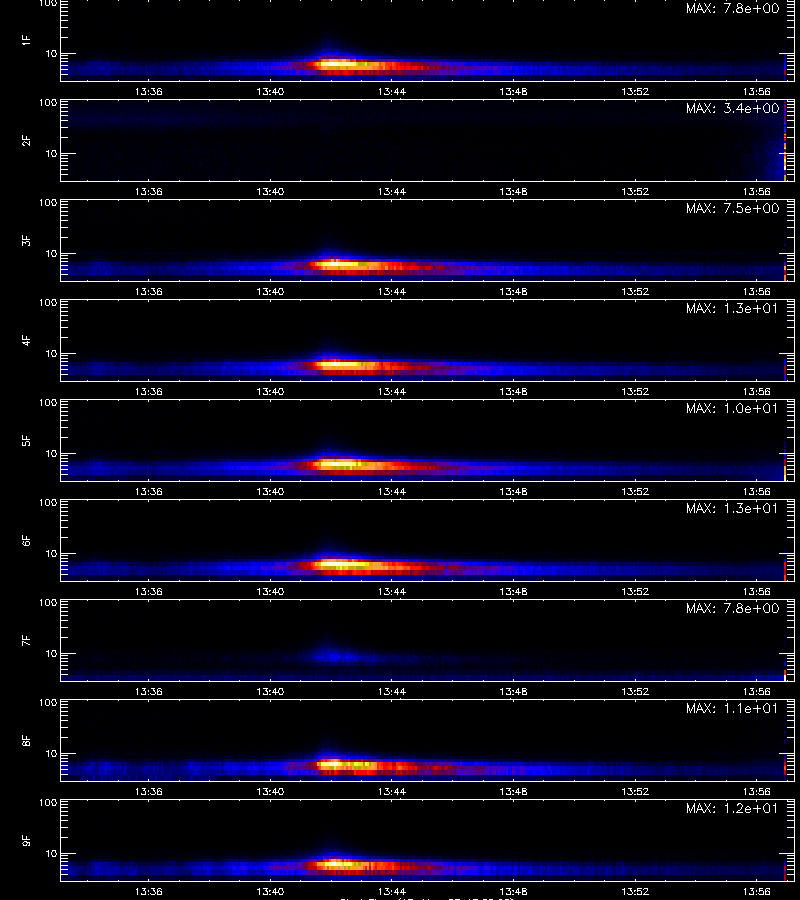Viewport: 800px width, 900px height.
Task: Click the 13:48 tick label under 3F
Action: click(x=514, y=291)
